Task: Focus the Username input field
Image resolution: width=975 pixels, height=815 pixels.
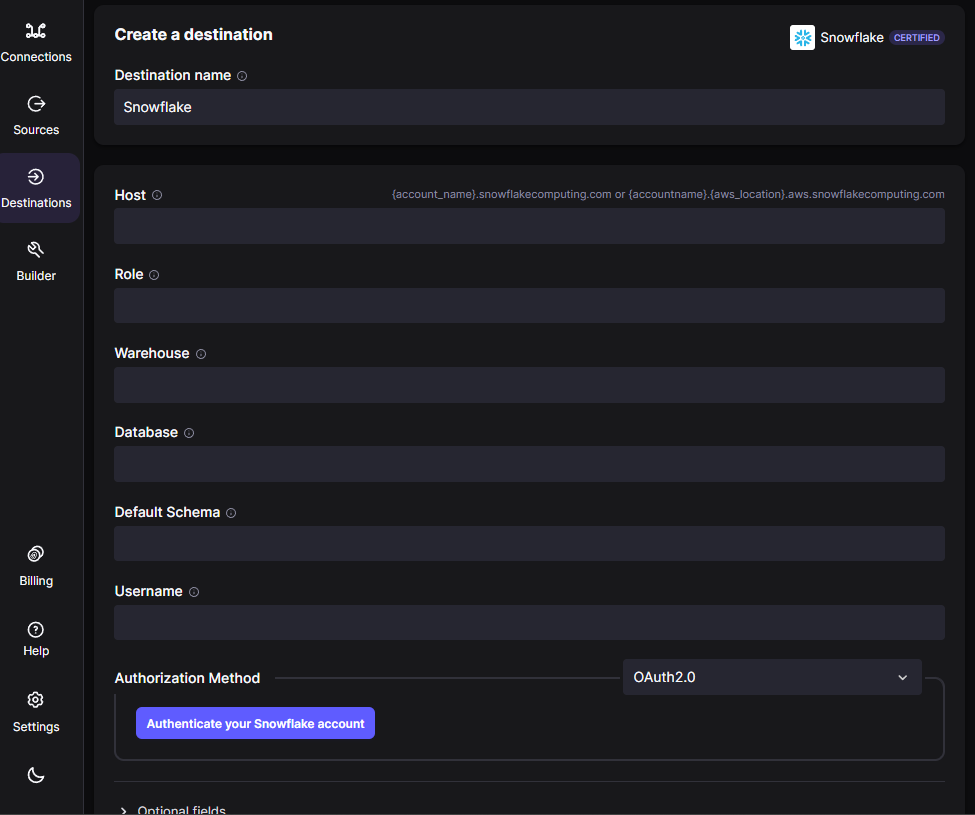Action: click(x=529, y=622)
